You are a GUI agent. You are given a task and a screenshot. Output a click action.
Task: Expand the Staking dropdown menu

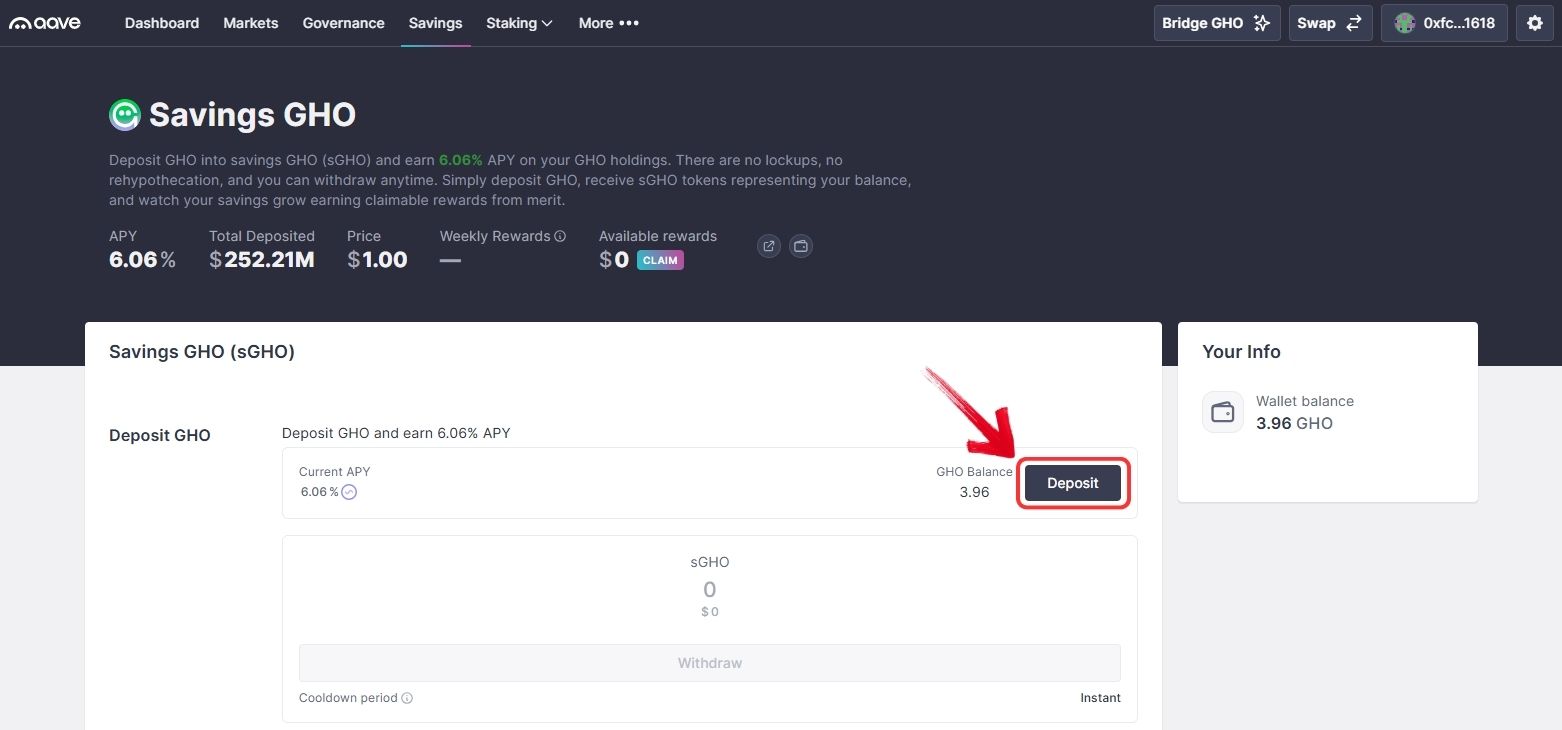(x=519, y=23)
